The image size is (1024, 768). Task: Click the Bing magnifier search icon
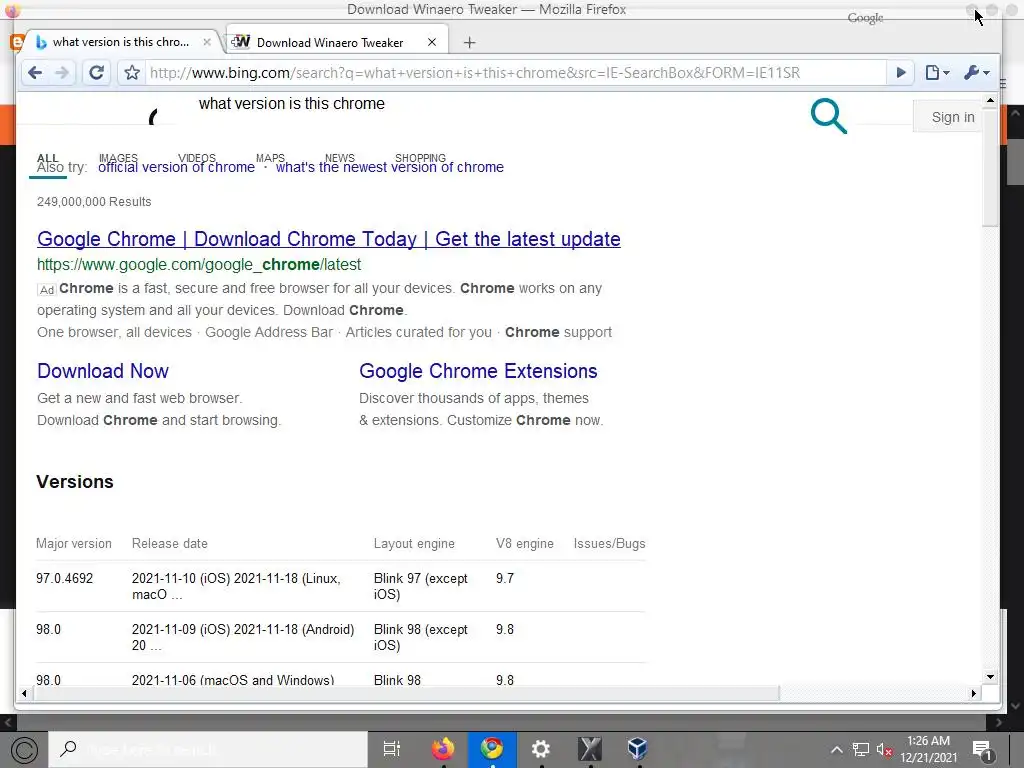(829, 116)
